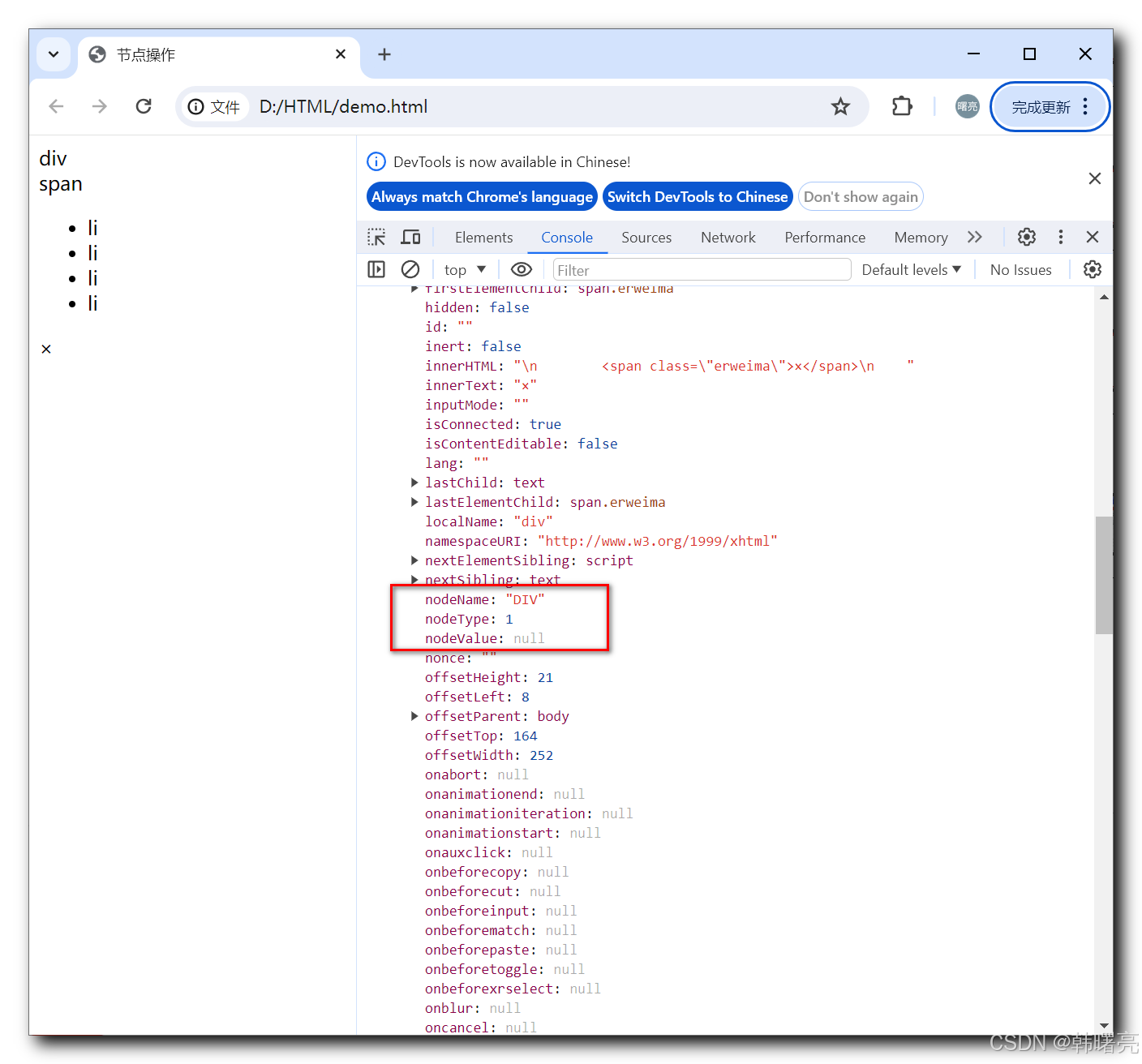Expand the nextElementSibling: script property

point(414,560)
